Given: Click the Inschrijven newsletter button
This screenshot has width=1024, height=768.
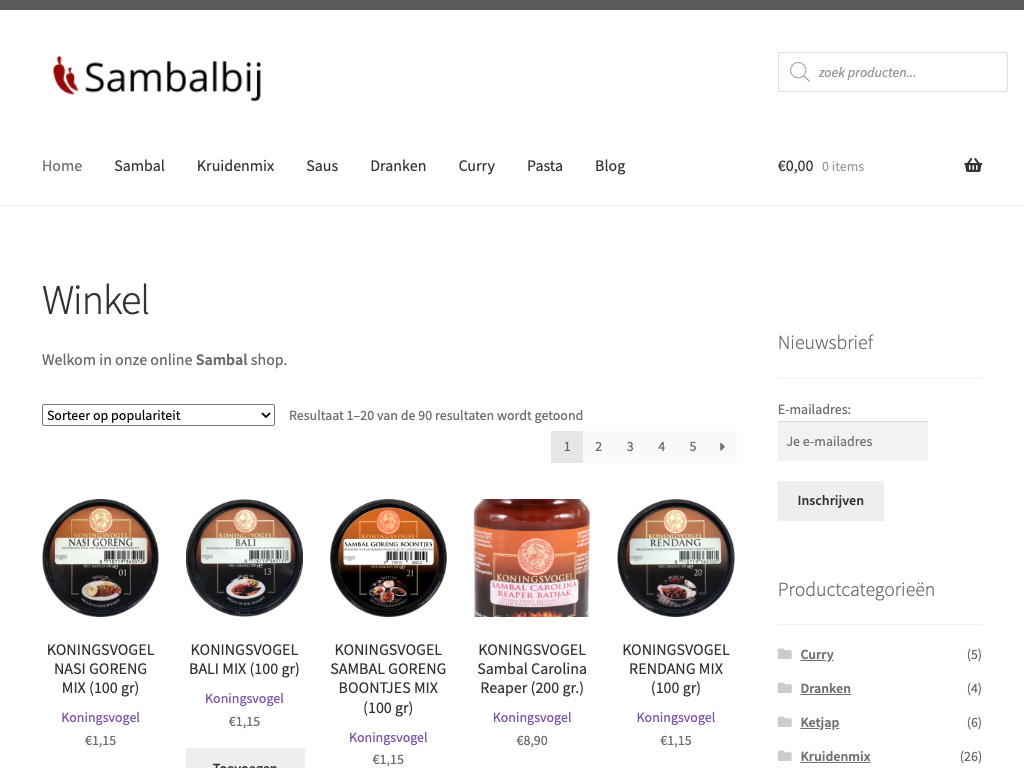Looking at the screenshot, I should pos(831,501).
